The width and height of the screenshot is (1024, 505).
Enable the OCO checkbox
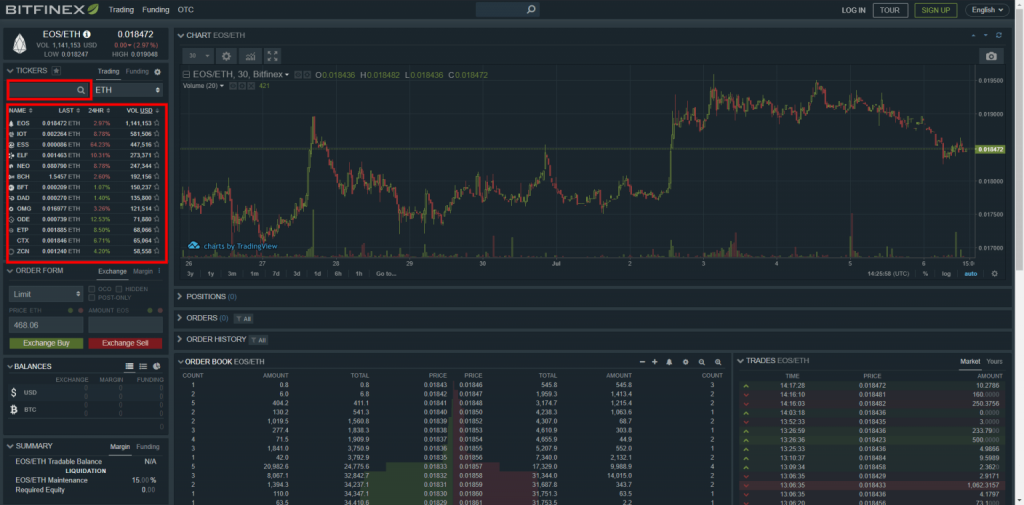coord(92,289)
